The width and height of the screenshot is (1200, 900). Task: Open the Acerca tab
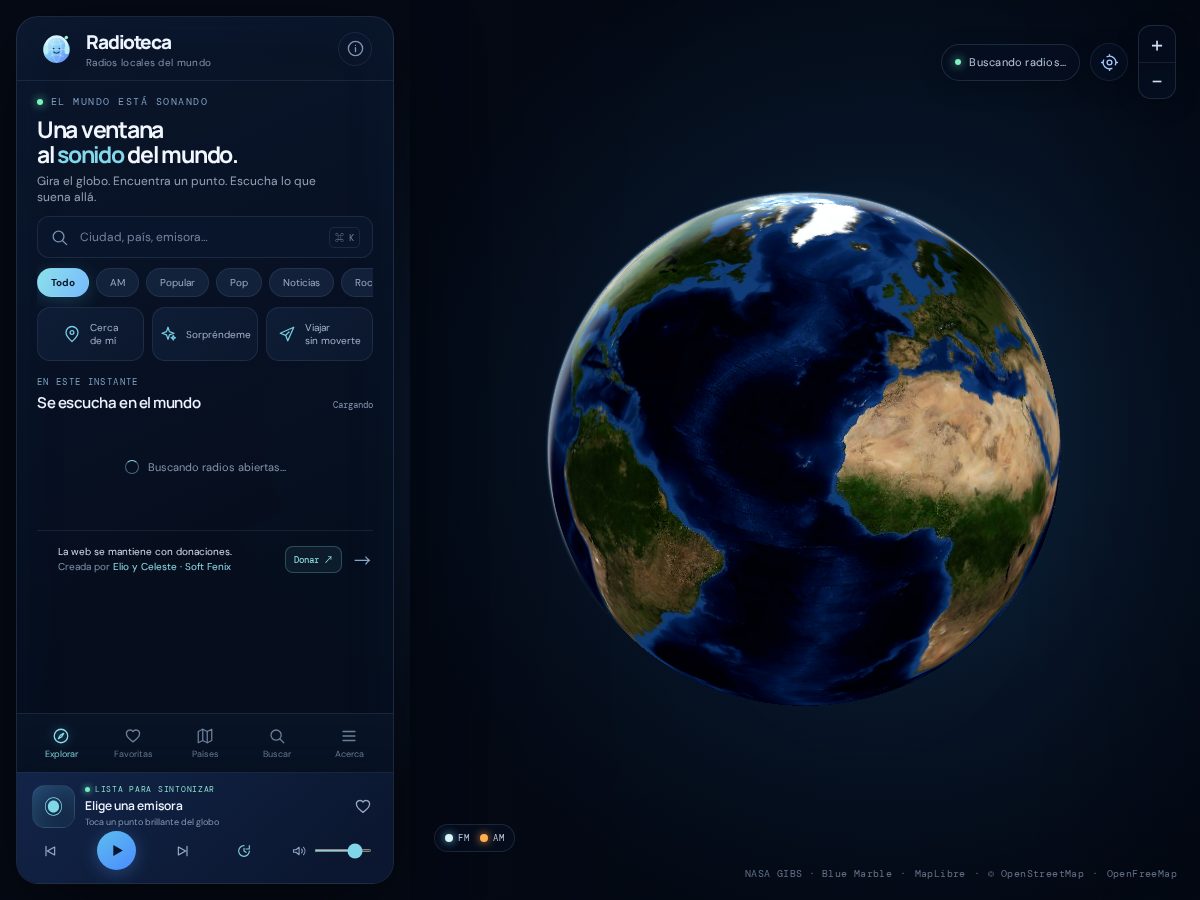pos(349,743)
